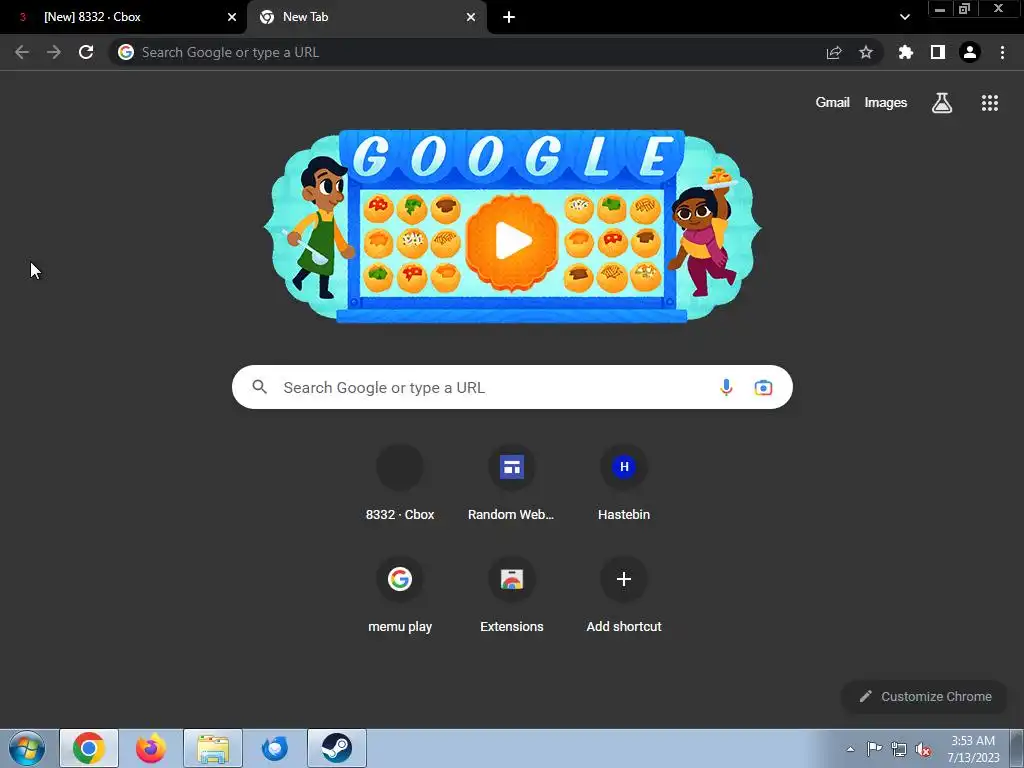Open Thunderbird from the taskbar
This screenshot has height=768, width=1024.
pos(275,748)
